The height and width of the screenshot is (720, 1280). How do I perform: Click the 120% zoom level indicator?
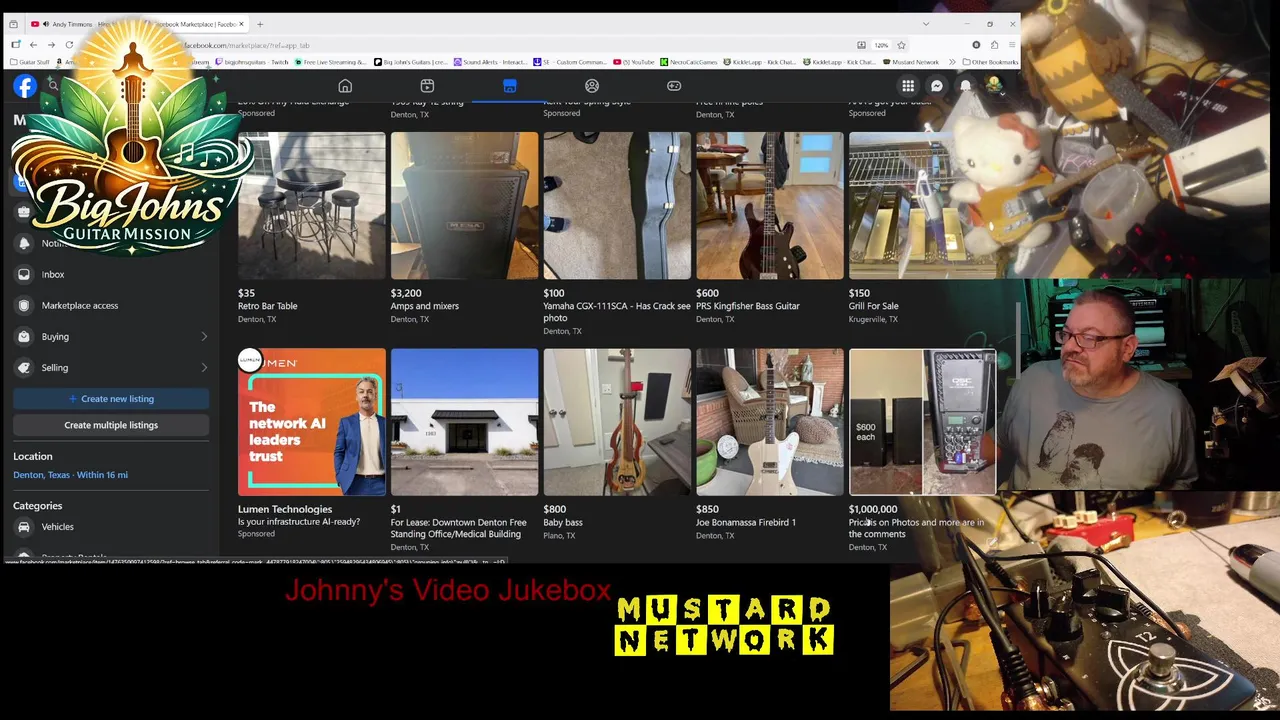tap(881, 45)
